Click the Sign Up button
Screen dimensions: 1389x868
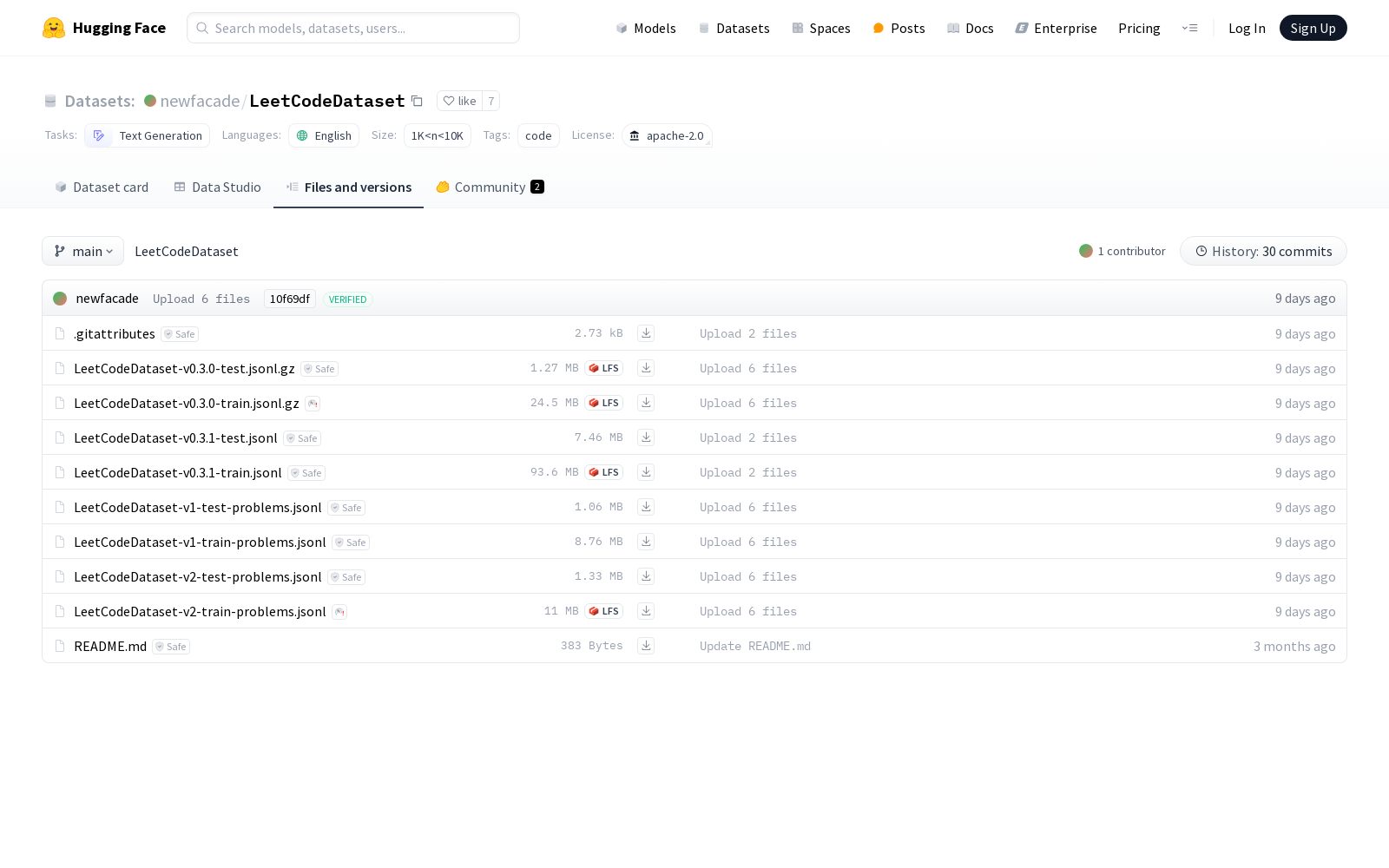click(x=1313, y=28)
